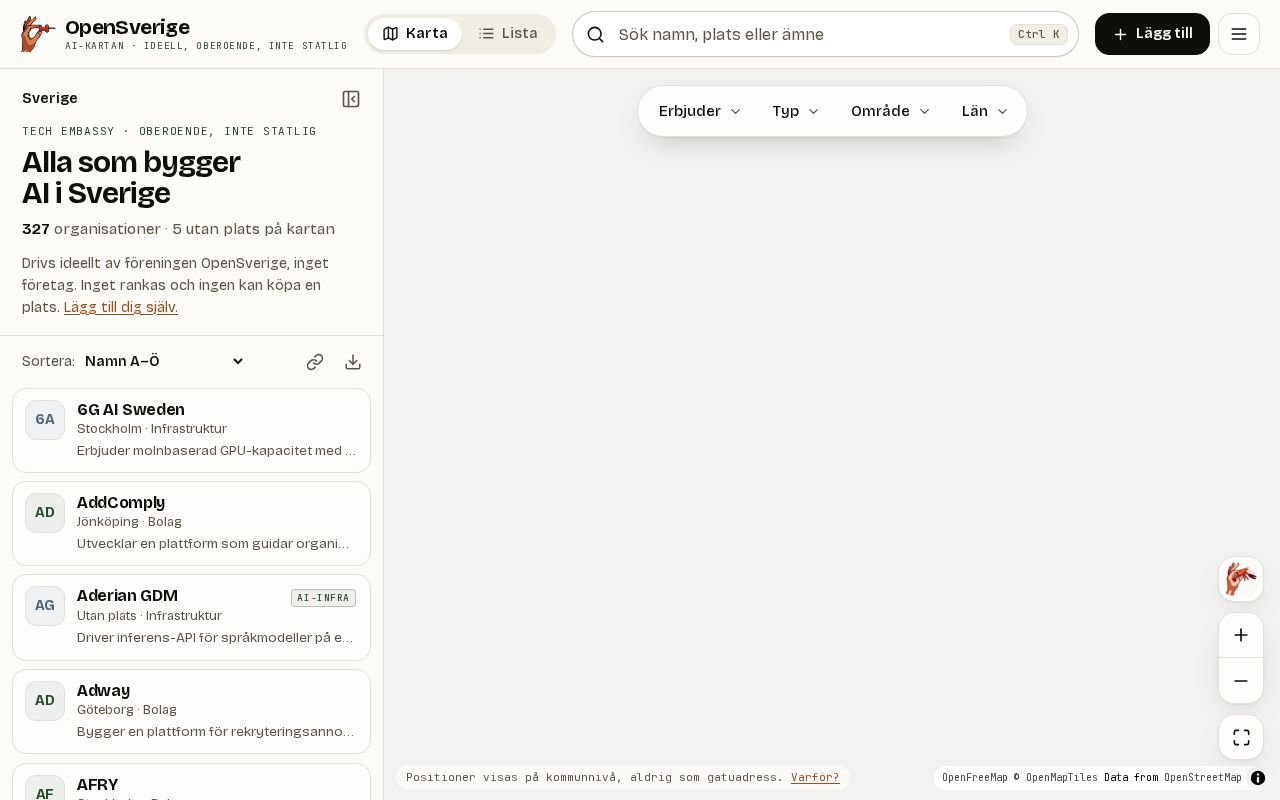Image resolution: width=1280 pixels, height=800 pixels.
Task: Select the 6A avatar badge
Action: 45,420
